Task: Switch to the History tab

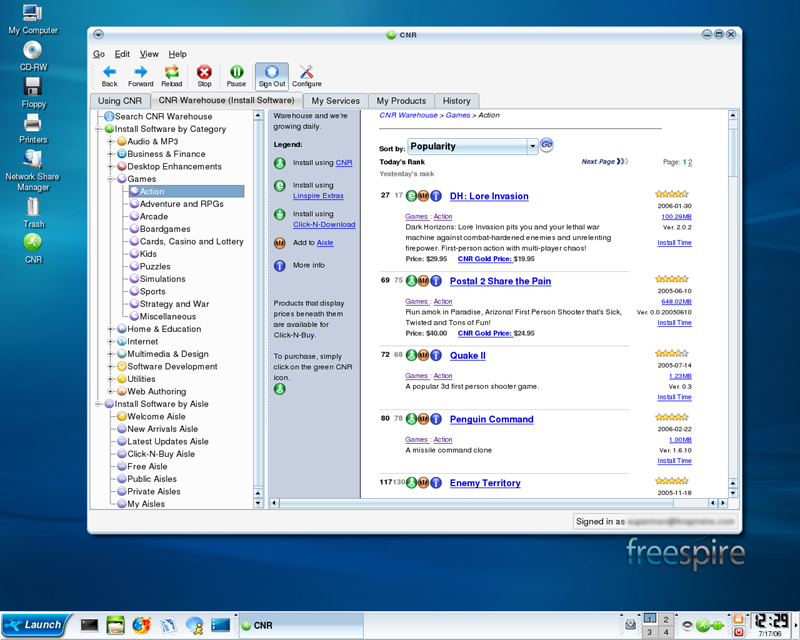Action: tap(456, 101)
